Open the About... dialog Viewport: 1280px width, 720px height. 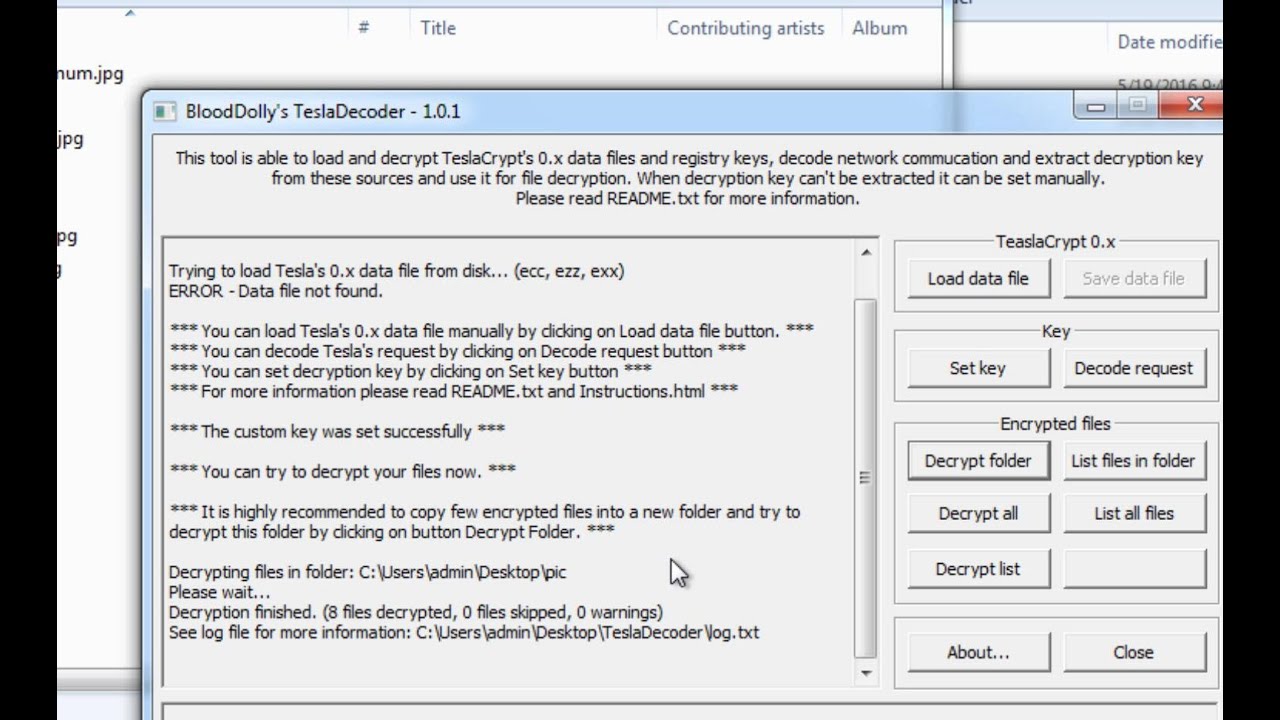(978, 652)
